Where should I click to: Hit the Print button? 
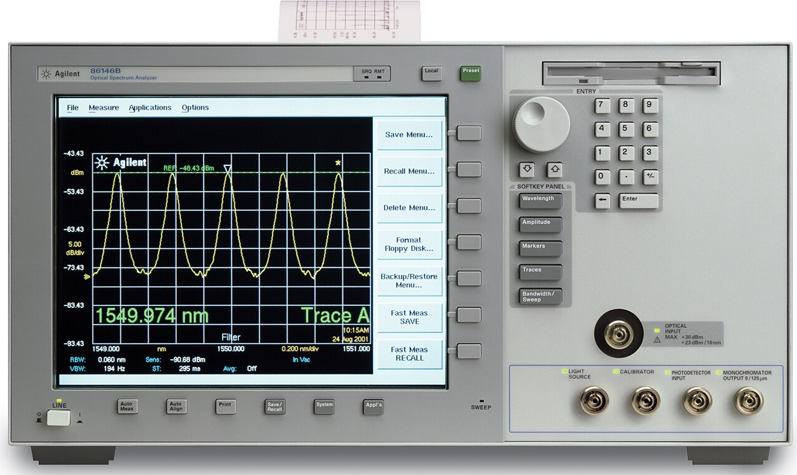pos(225,406)
